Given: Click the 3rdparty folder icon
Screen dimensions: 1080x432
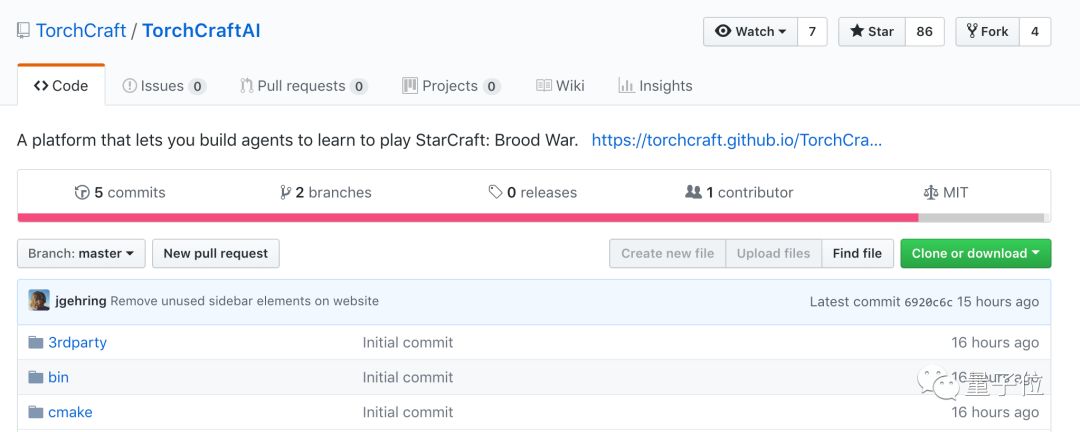Looking at the screenshot, I should (x=36, y=342).
